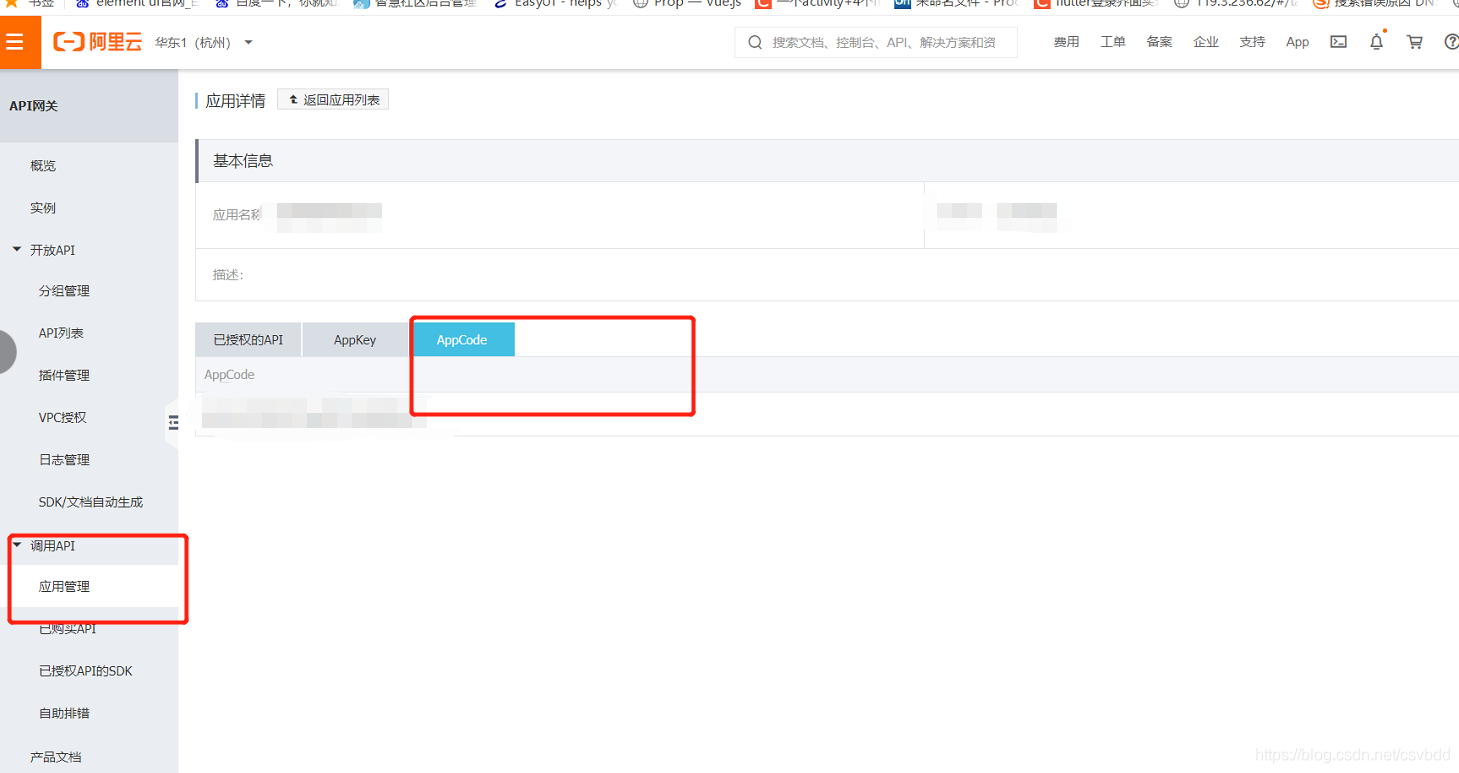The width and height of the screenshot is (1459, 773).
Task: Open the Cloud Shell terminal icon
Action: click(1338, 42)
